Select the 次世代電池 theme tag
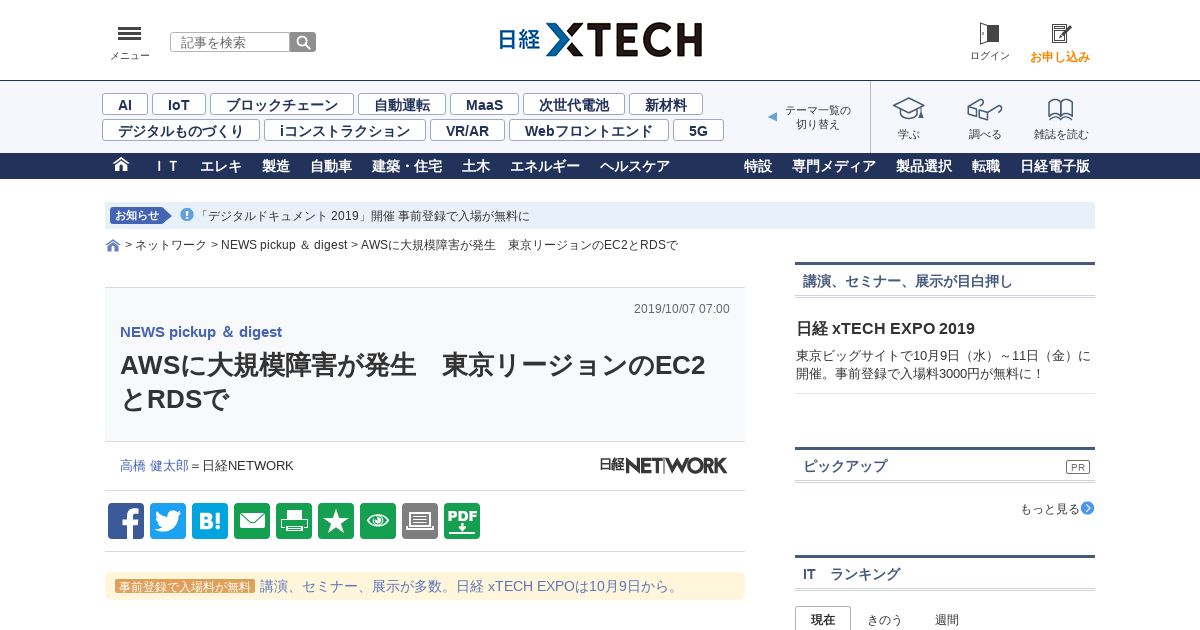The image size is (1200, 630). pyautogui.click(x=574, y=104)
